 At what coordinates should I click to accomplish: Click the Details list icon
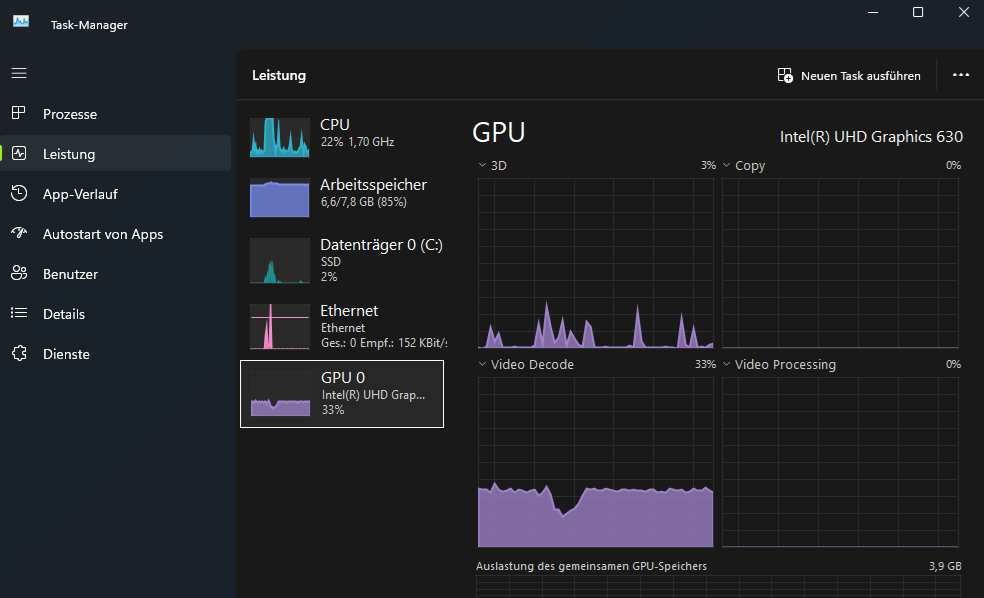point(19,312)
